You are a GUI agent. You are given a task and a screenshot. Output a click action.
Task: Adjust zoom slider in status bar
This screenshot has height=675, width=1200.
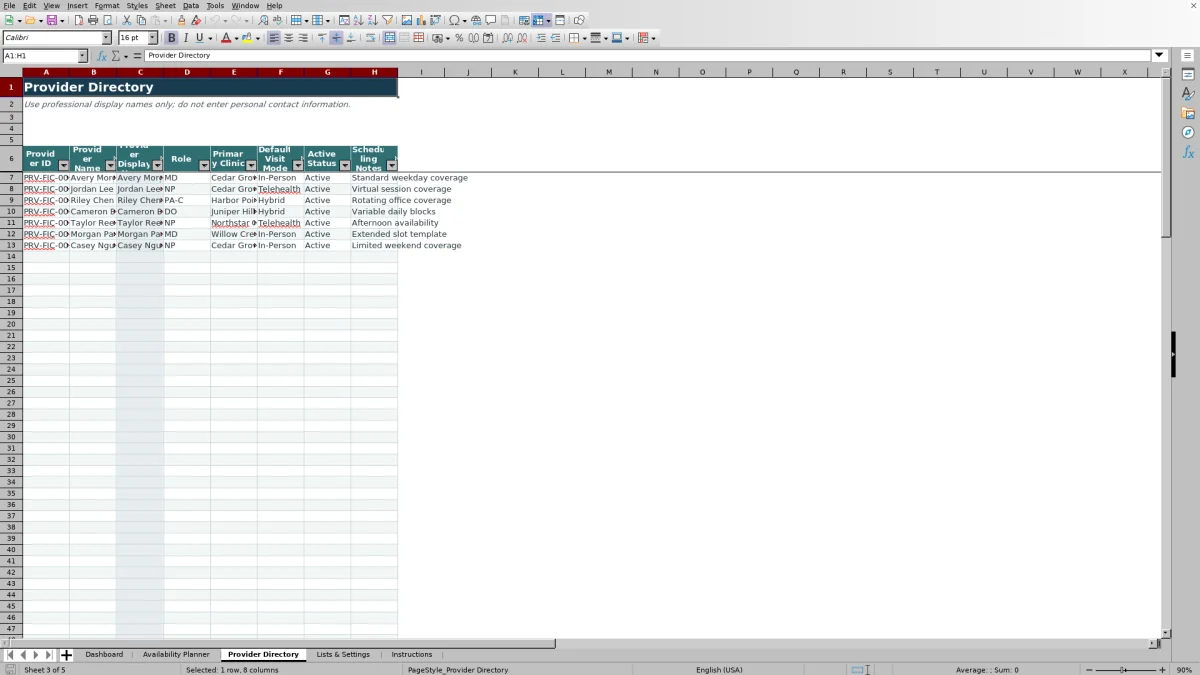pos(1122,670)
